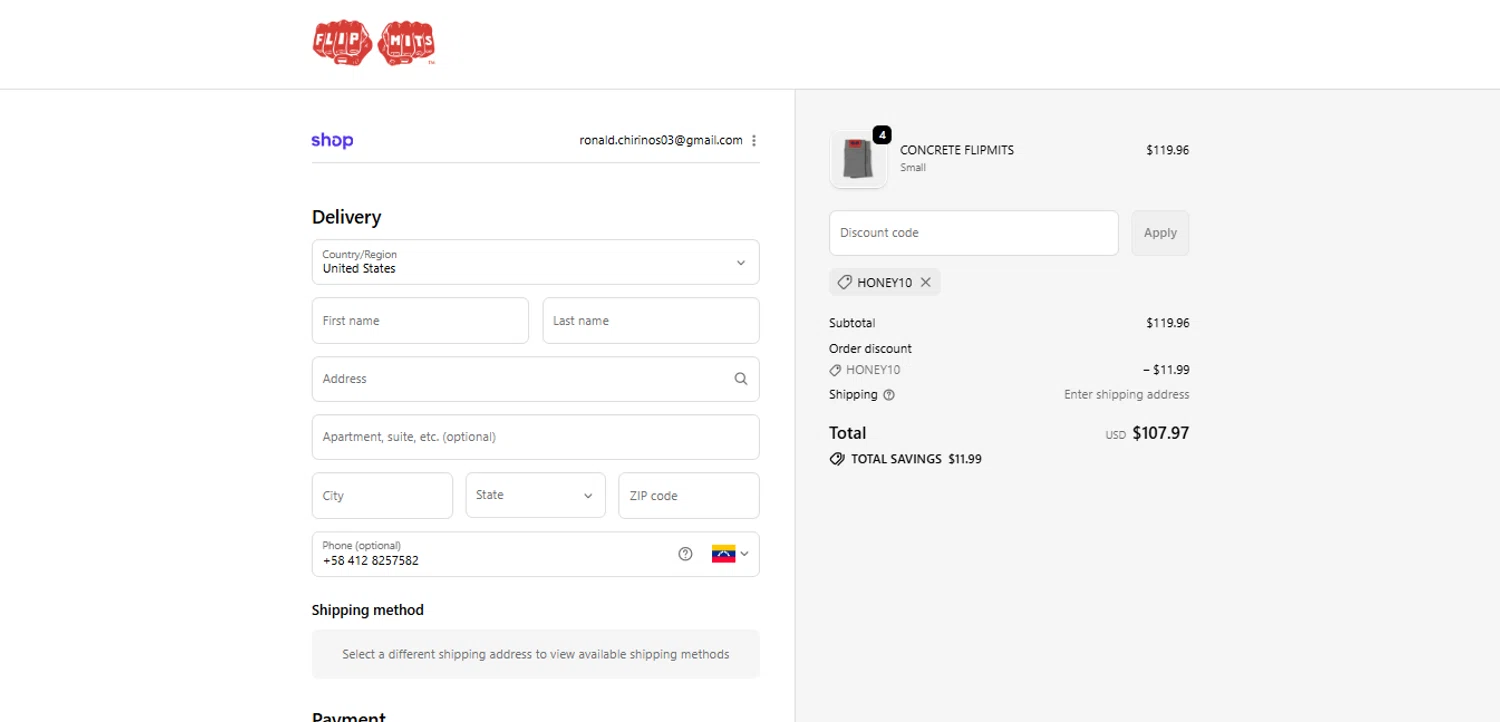This screenshot has height=722, width=1500.
Task: Click the Delivery heading
Action: point(346,218)
